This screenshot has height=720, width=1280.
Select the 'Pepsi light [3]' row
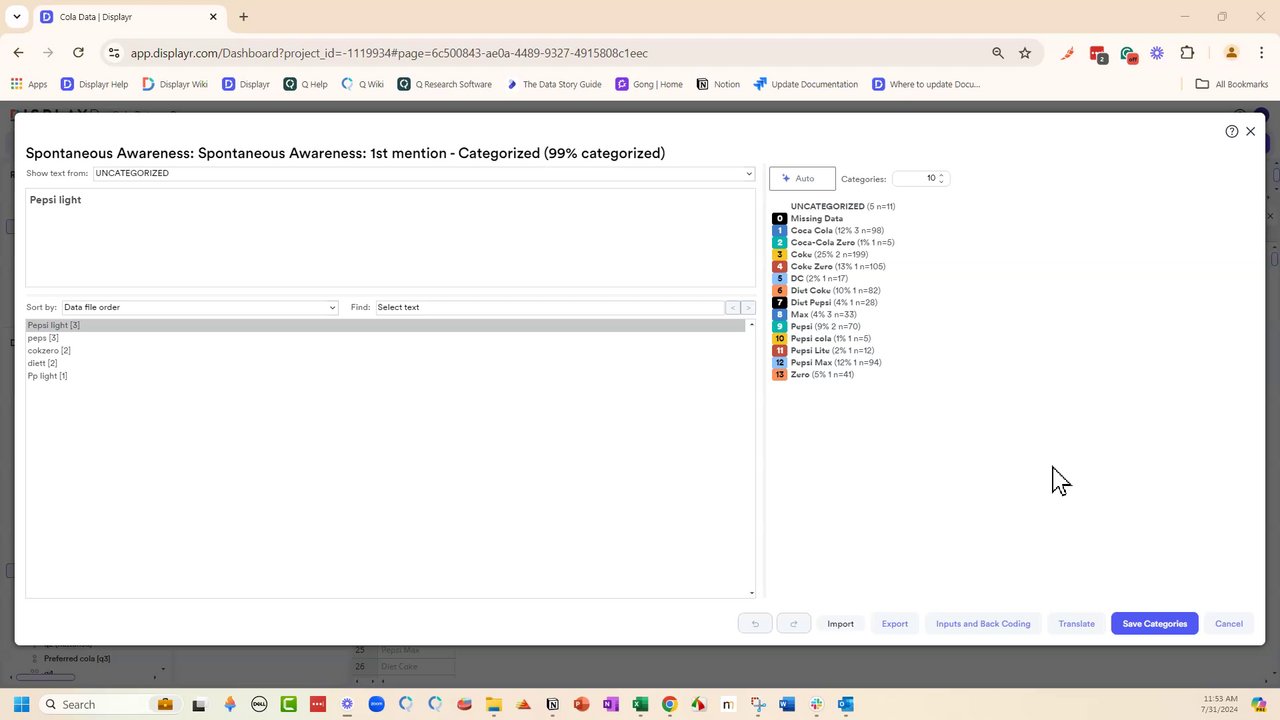coord(386,325)
